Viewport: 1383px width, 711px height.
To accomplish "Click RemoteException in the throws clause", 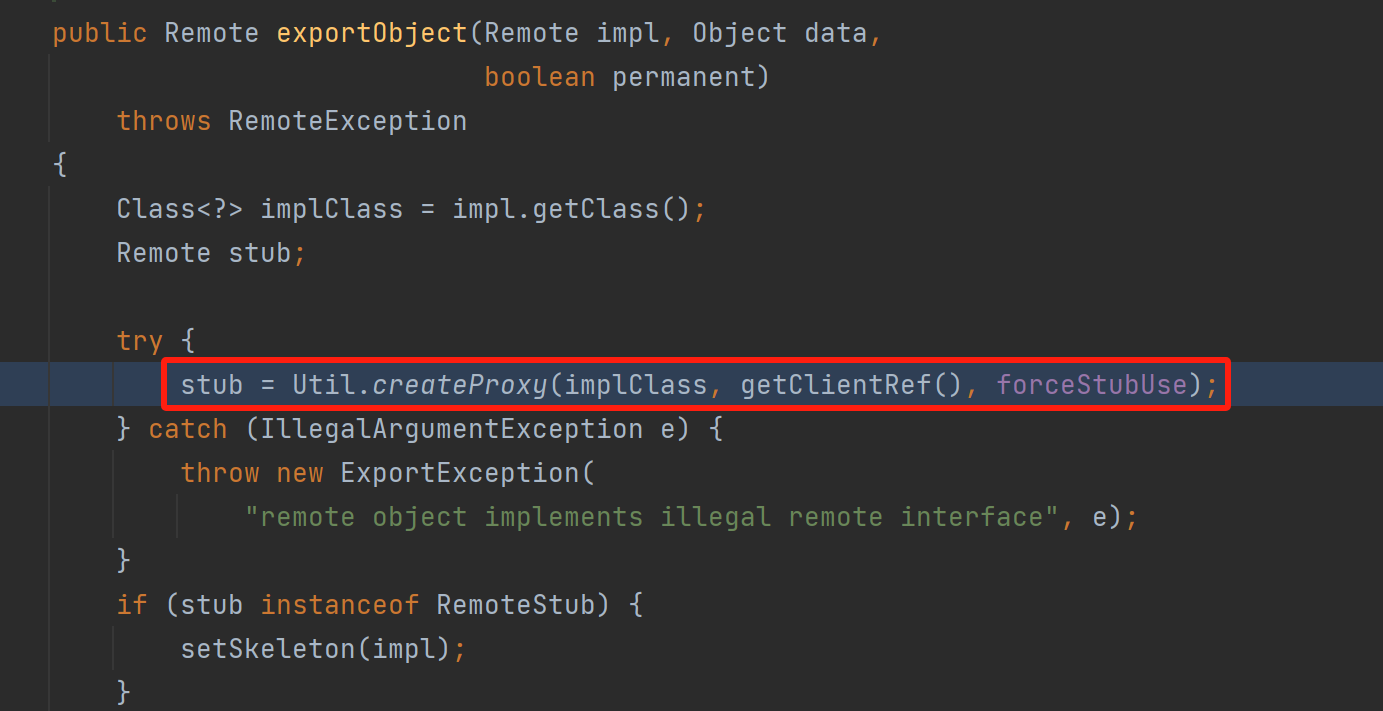I will (x=347, y=121).
